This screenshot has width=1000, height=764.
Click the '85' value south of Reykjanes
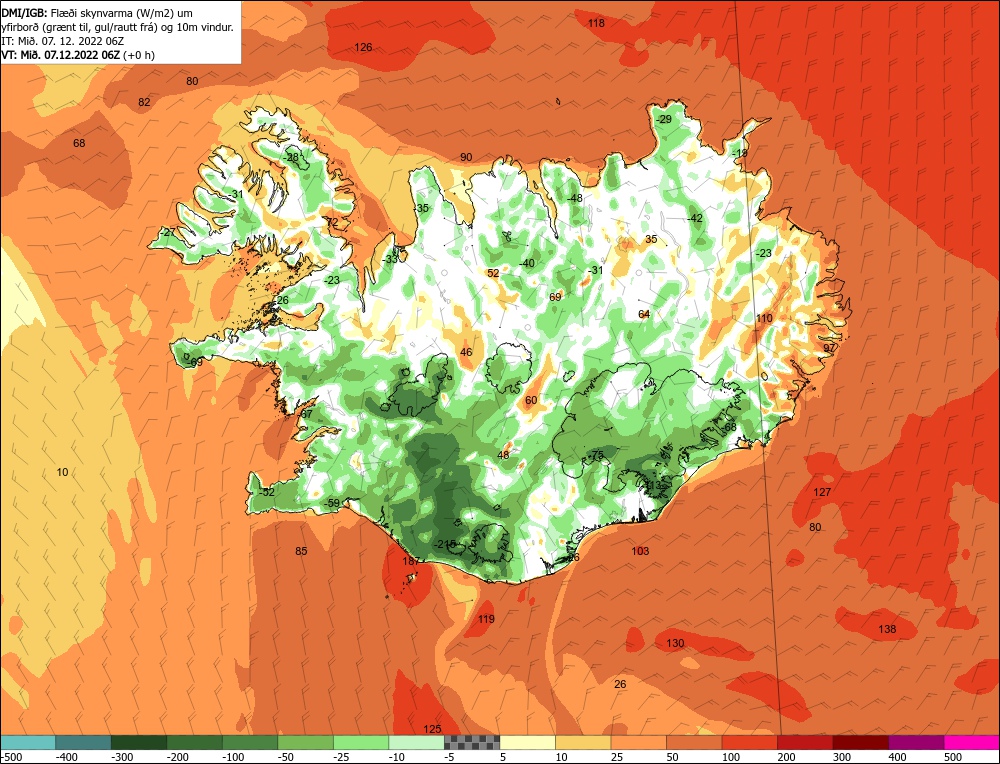[301, 551]
